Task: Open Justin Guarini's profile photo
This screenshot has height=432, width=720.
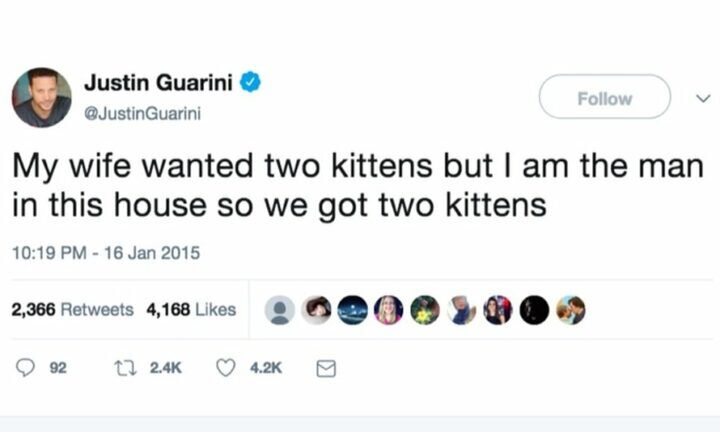Action: click(41, 98)
